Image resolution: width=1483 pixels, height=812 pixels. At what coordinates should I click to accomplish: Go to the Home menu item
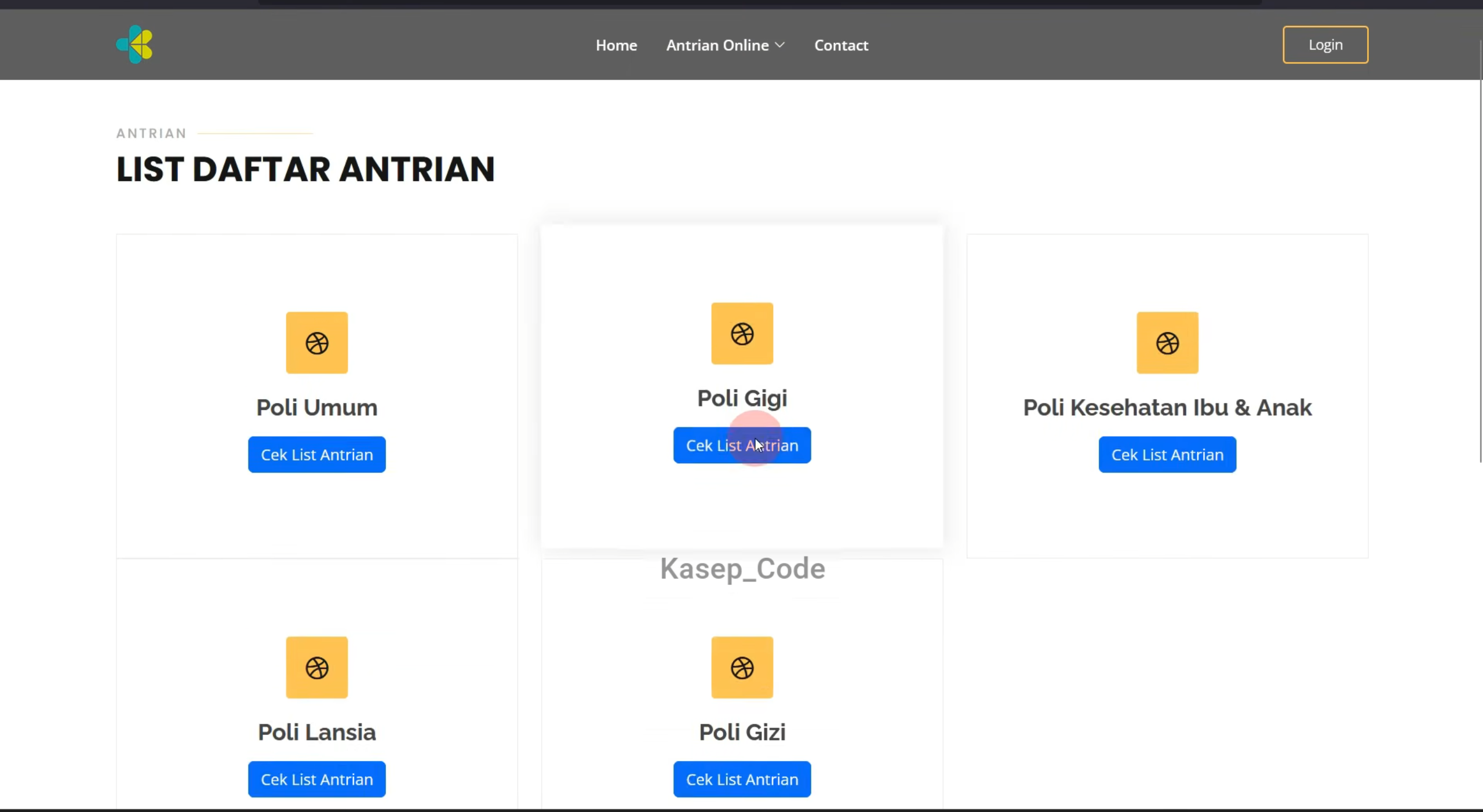point(616,45)
